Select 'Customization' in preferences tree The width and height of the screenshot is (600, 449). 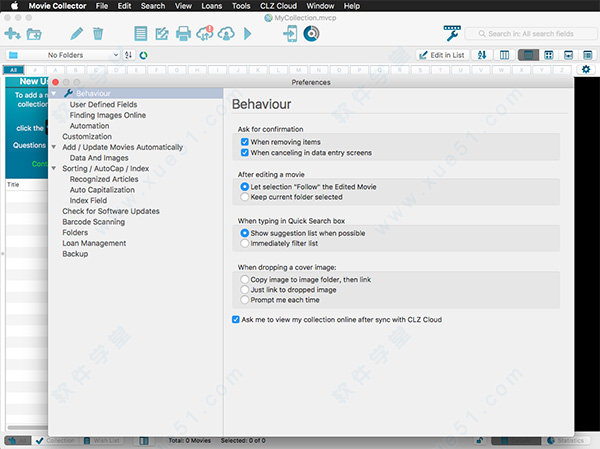87,137
